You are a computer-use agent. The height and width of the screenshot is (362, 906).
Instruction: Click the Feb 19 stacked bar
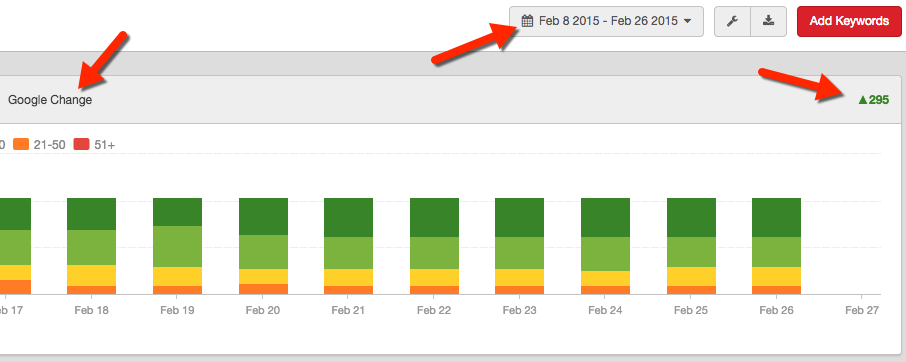pyautogui.click(x=177, y=246)
